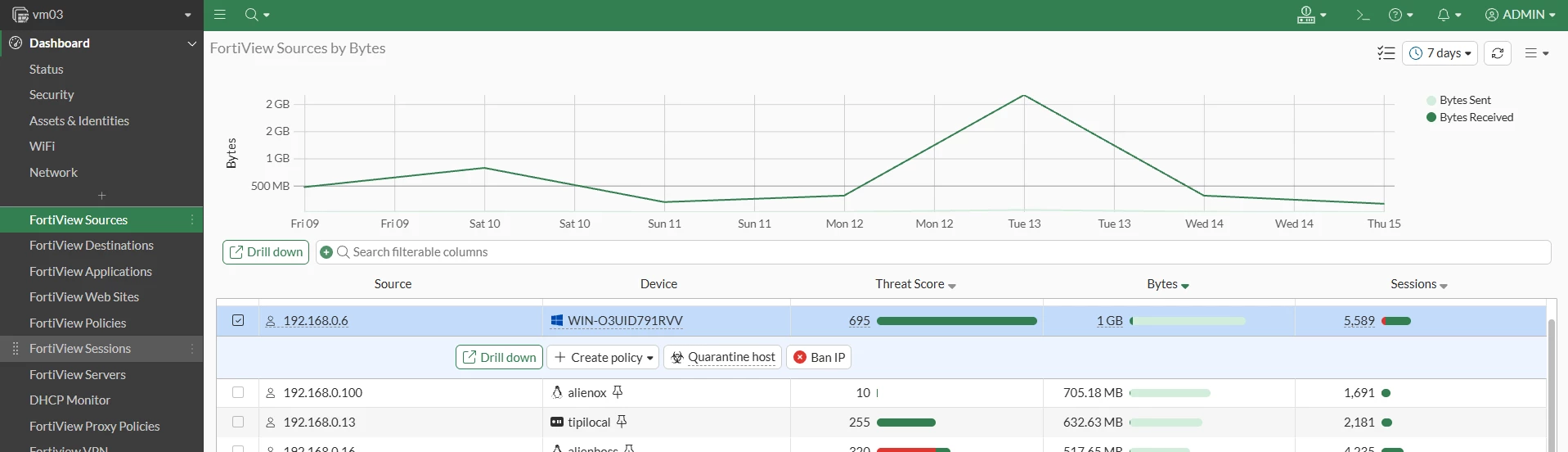Toggle the Bytes Received legend series

[x=1470, y=117]
